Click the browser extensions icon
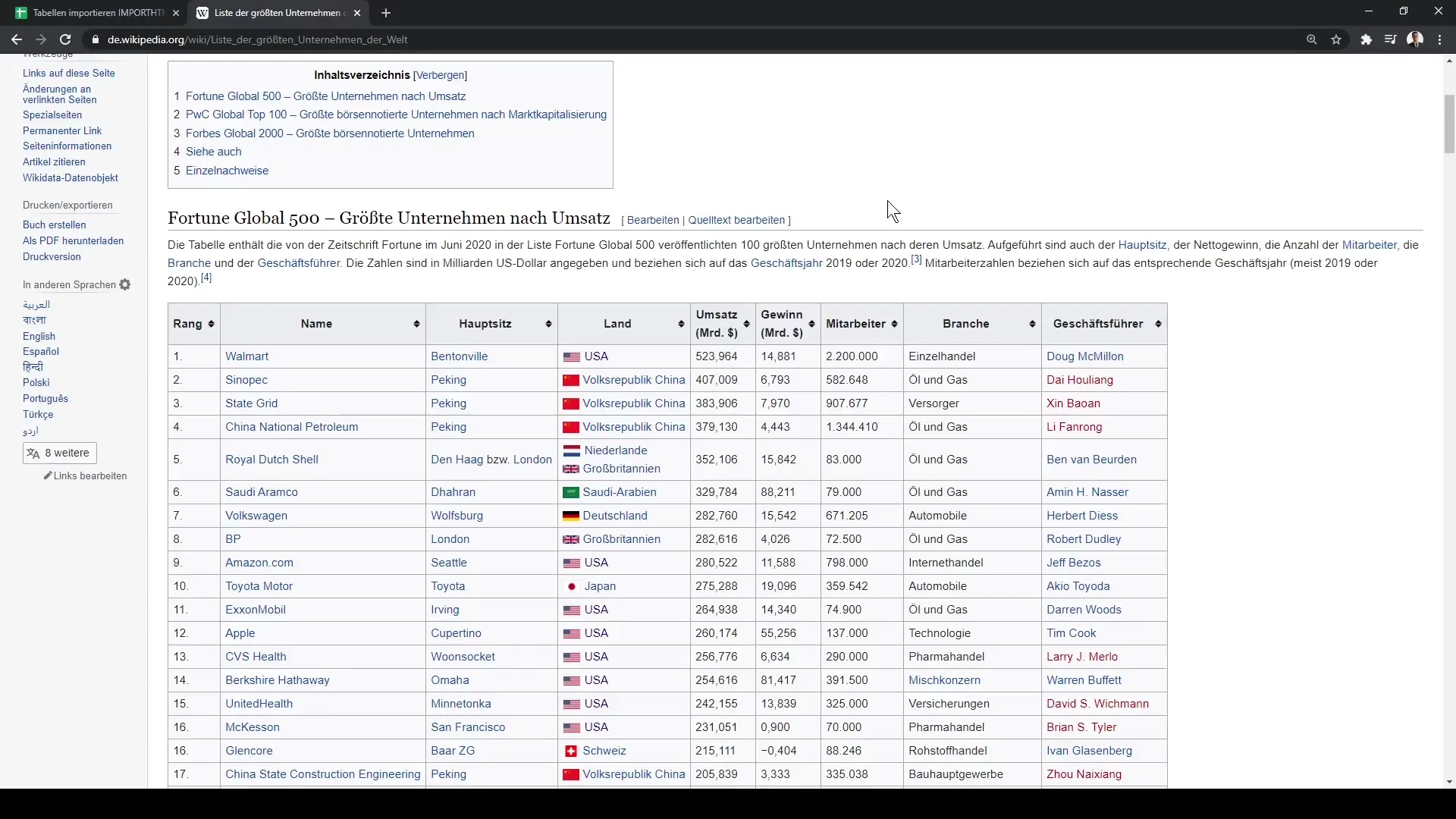1456x819 pixels. click(1368, 40)
